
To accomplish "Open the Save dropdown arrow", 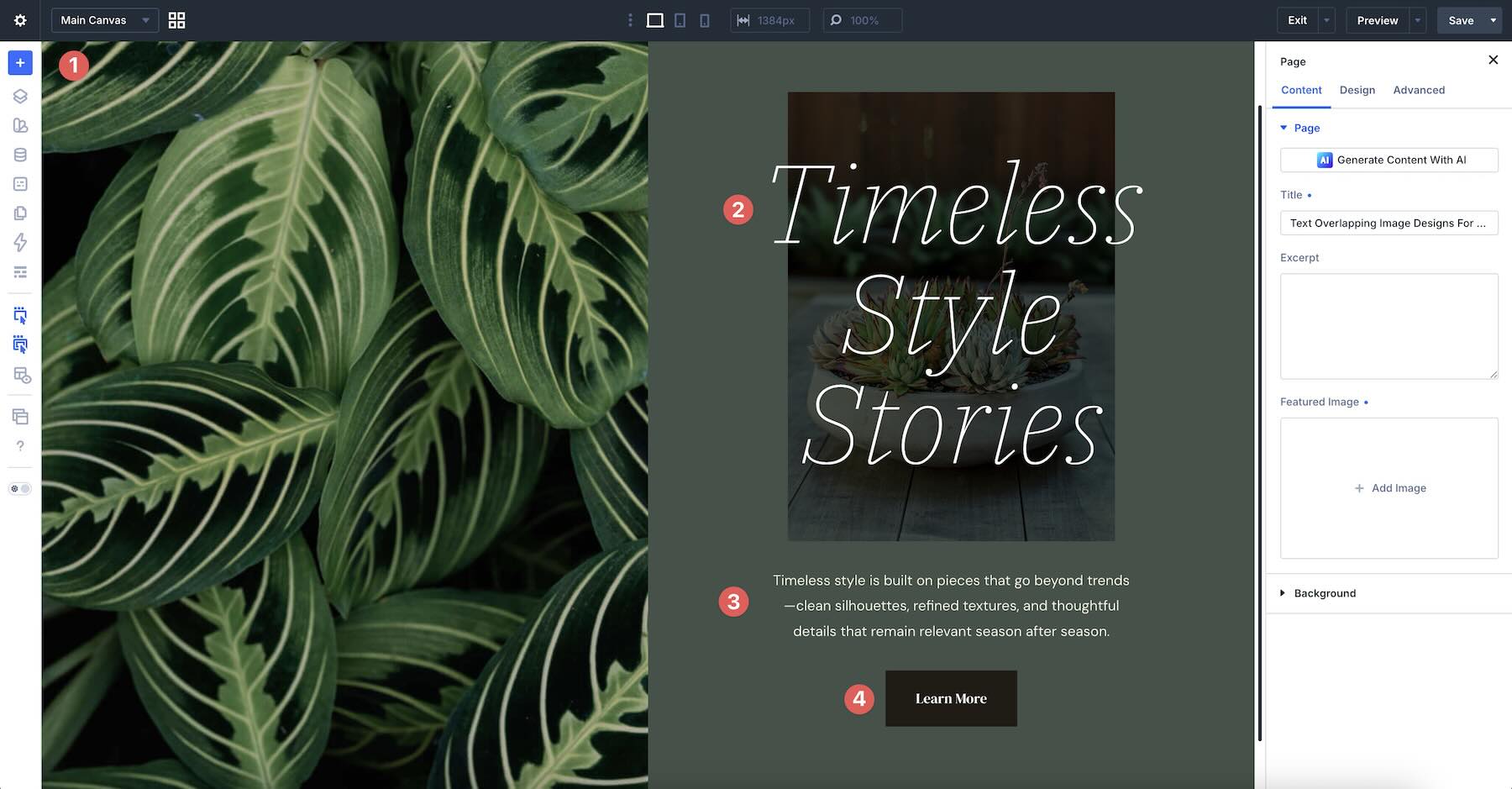I will point(1493,20).
